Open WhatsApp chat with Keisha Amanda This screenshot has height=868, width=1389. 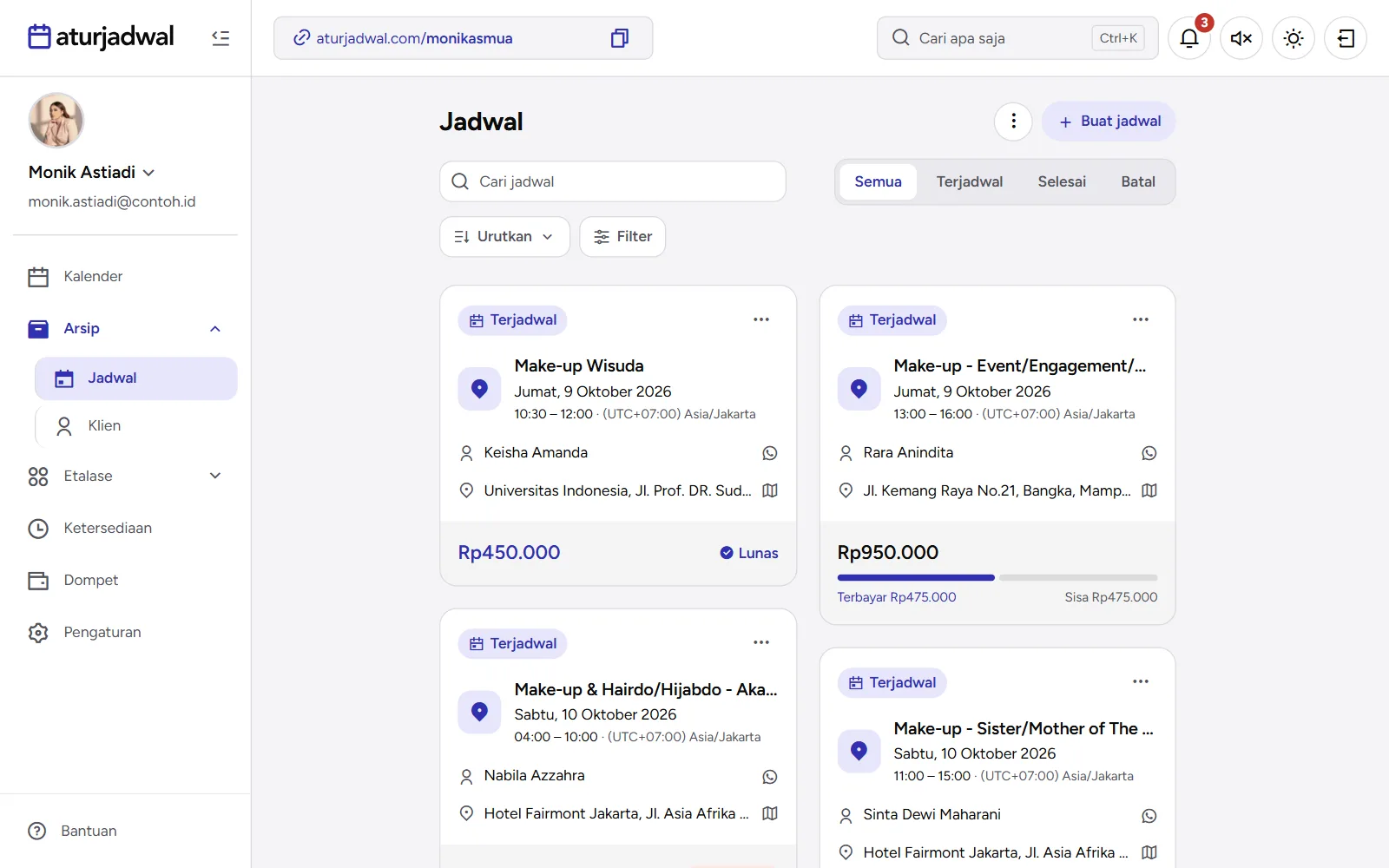tap(770, 453)
